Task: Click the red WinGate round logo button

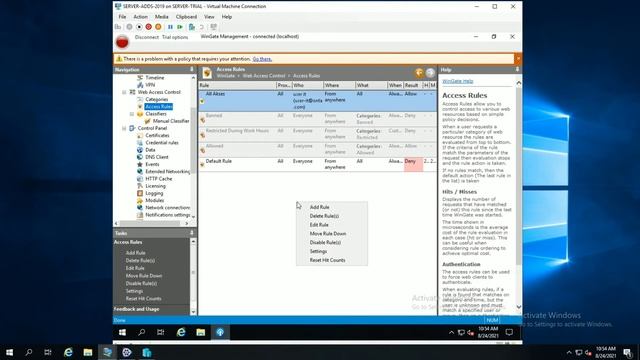Action: point(122,42)
